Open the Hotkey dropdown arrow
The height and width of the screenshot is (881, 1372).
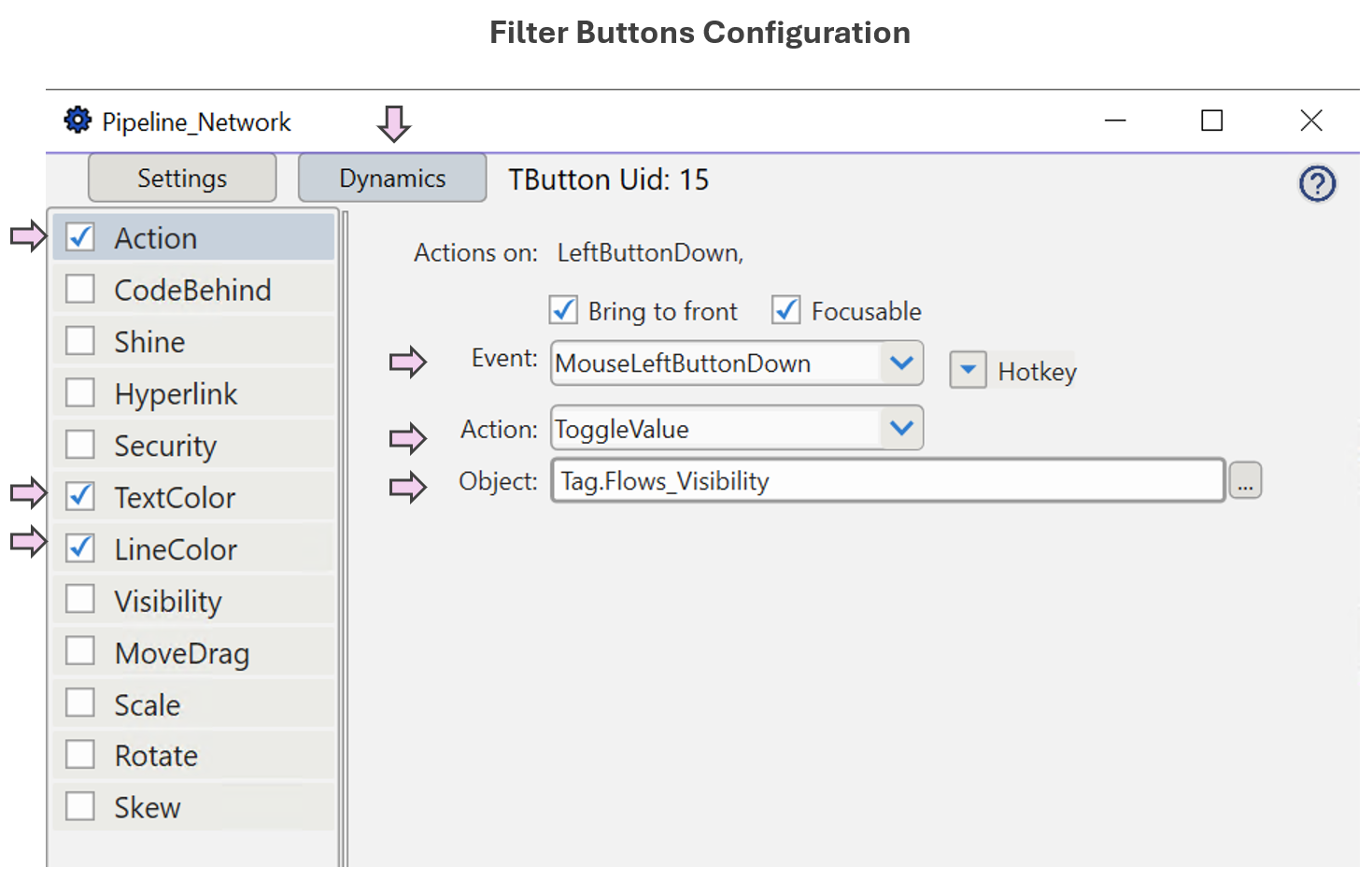[968, 370]
